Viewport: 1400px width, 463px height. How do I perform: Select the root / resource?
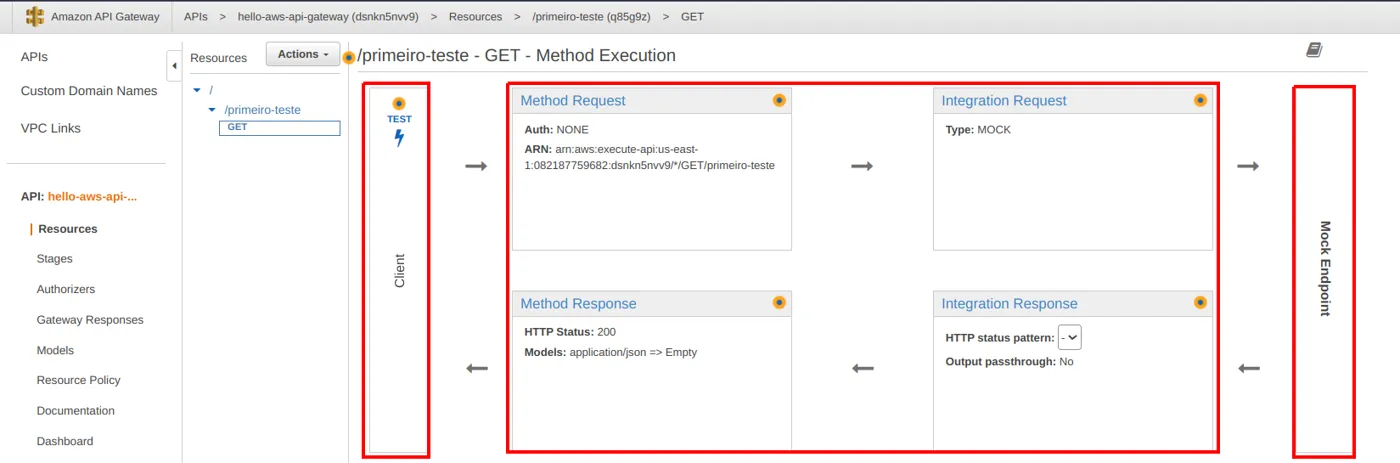click(x=211, y=90)
